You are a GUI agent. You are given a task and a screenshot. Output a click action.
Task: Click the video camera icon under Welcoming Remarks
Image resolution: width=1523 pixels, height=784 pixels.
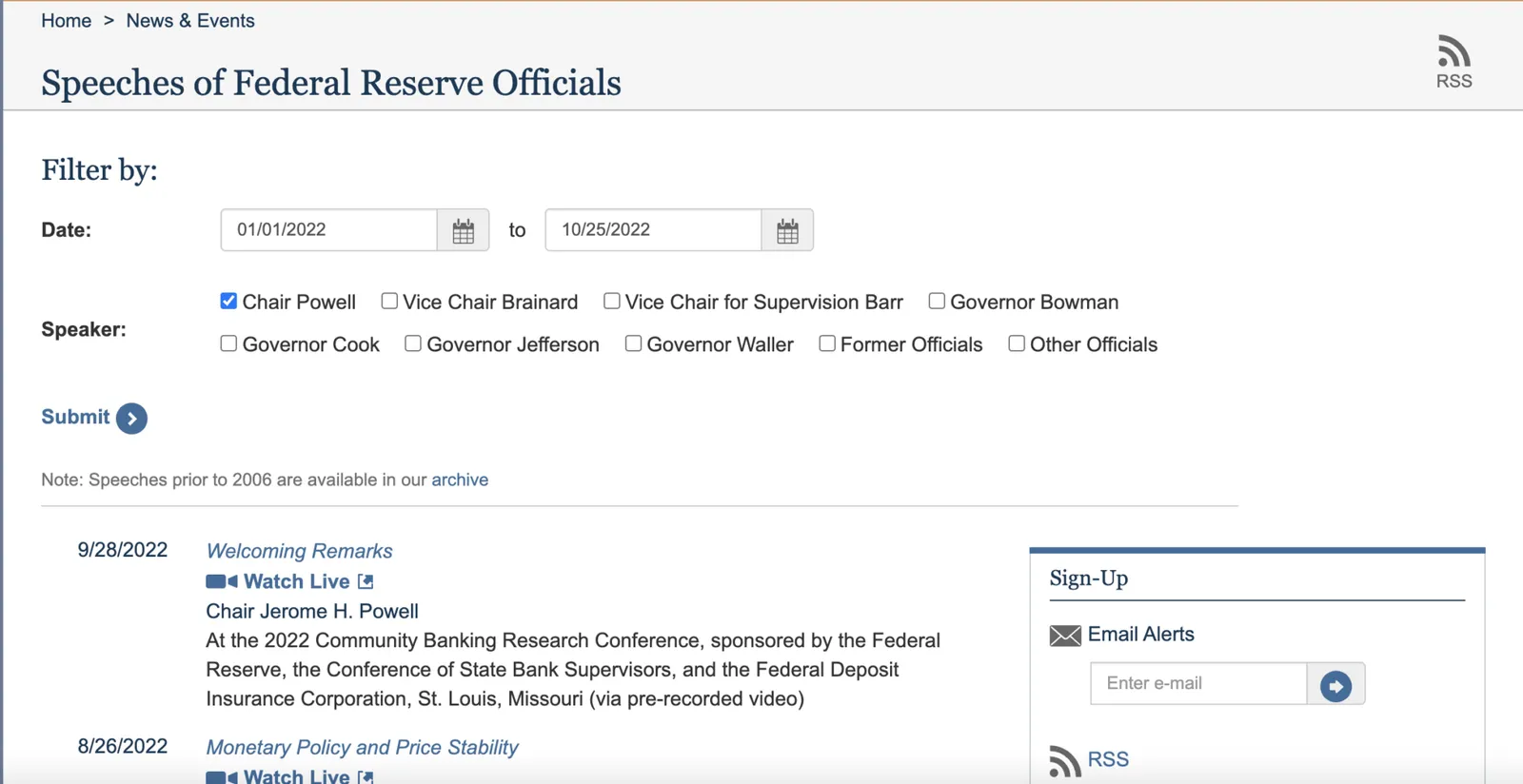(222, 581)
